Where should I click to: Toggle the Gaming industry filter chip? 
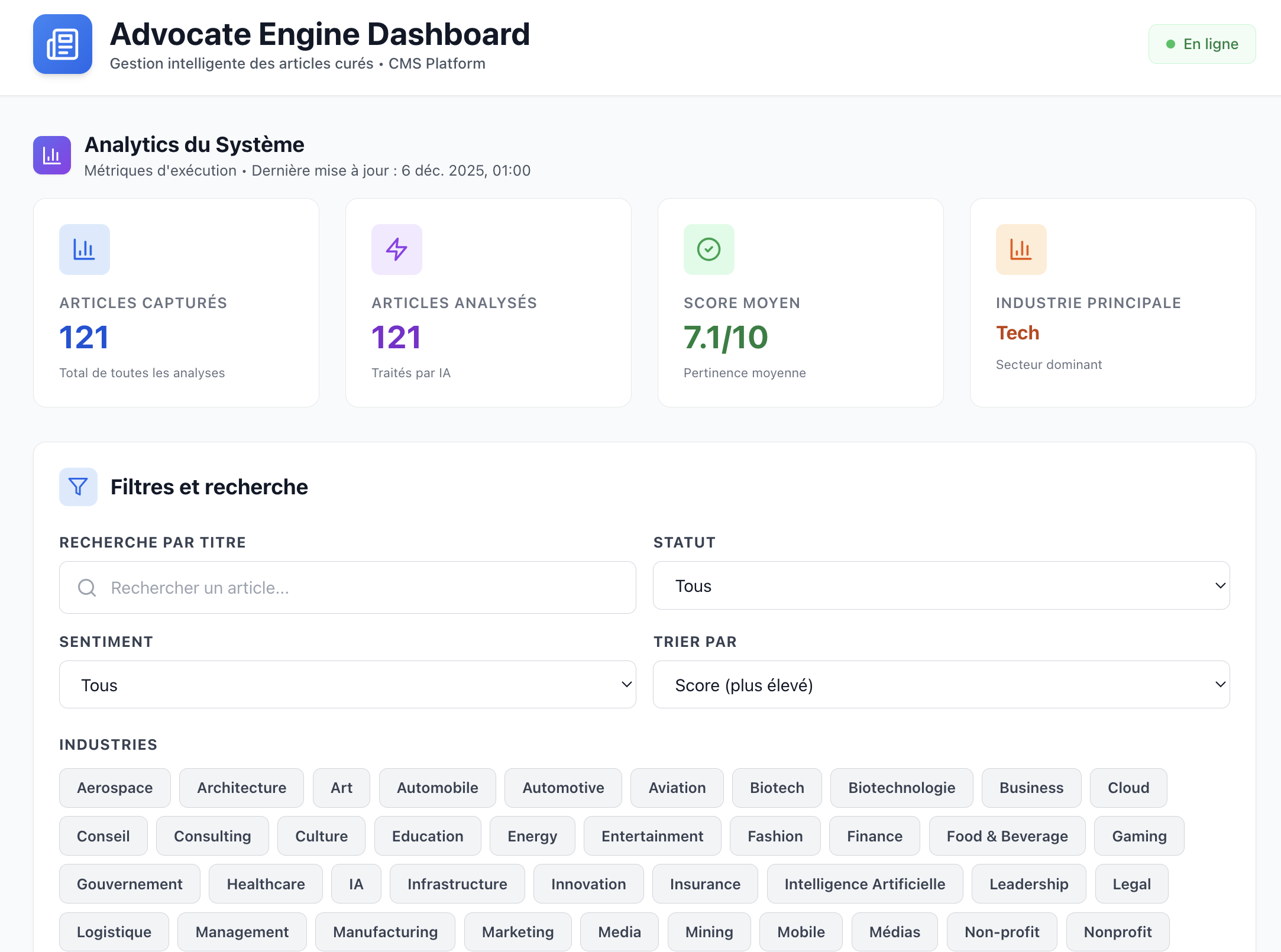[1138, 836]
